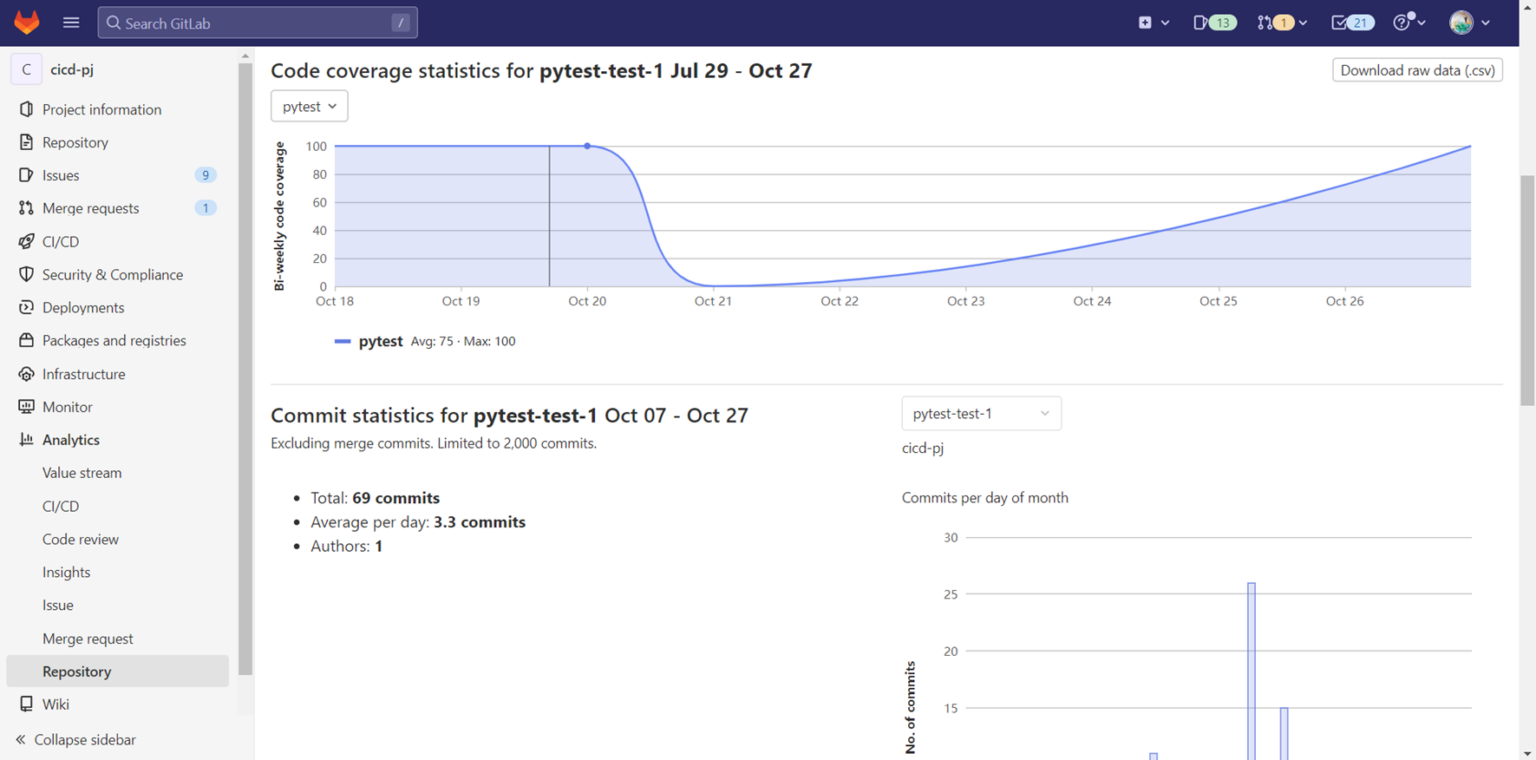Collapse the sidebar
The image size is (1536, 760).
74,739
